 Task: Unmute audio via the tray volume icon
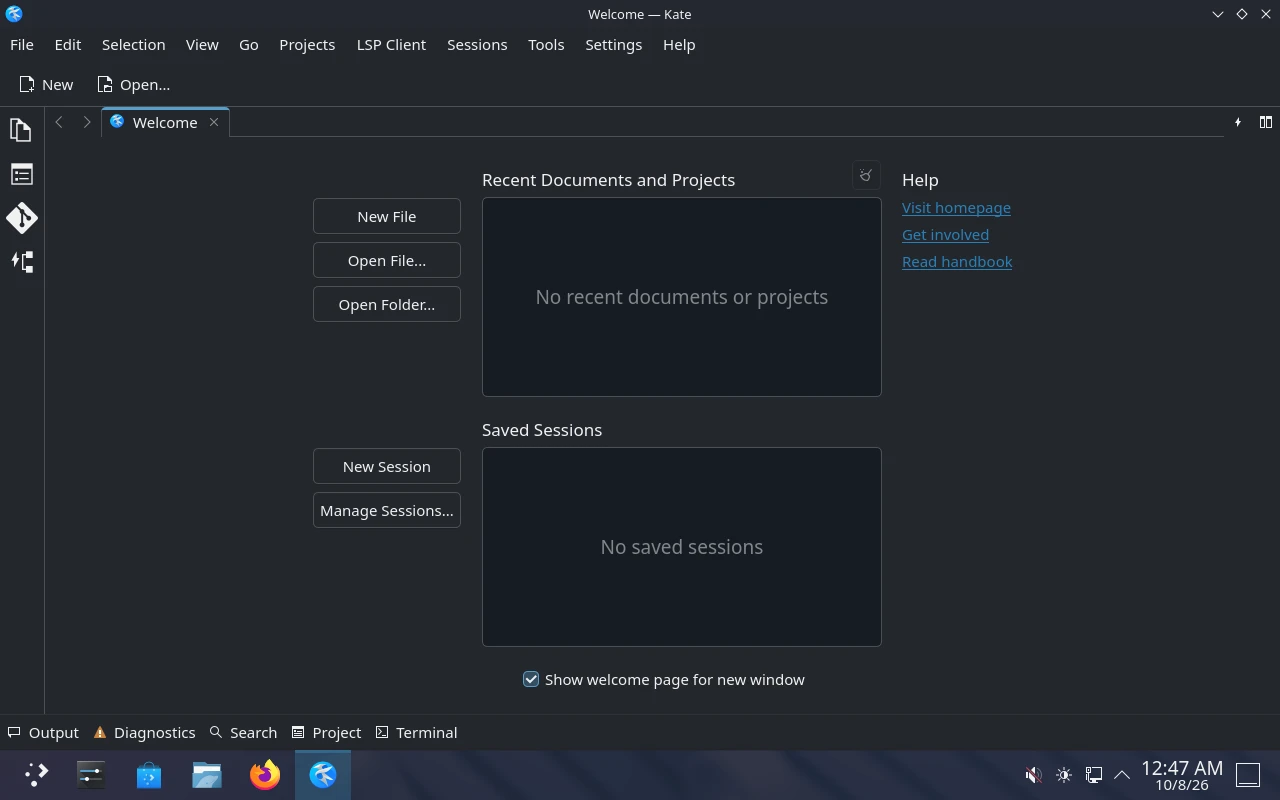(1034, 775)
